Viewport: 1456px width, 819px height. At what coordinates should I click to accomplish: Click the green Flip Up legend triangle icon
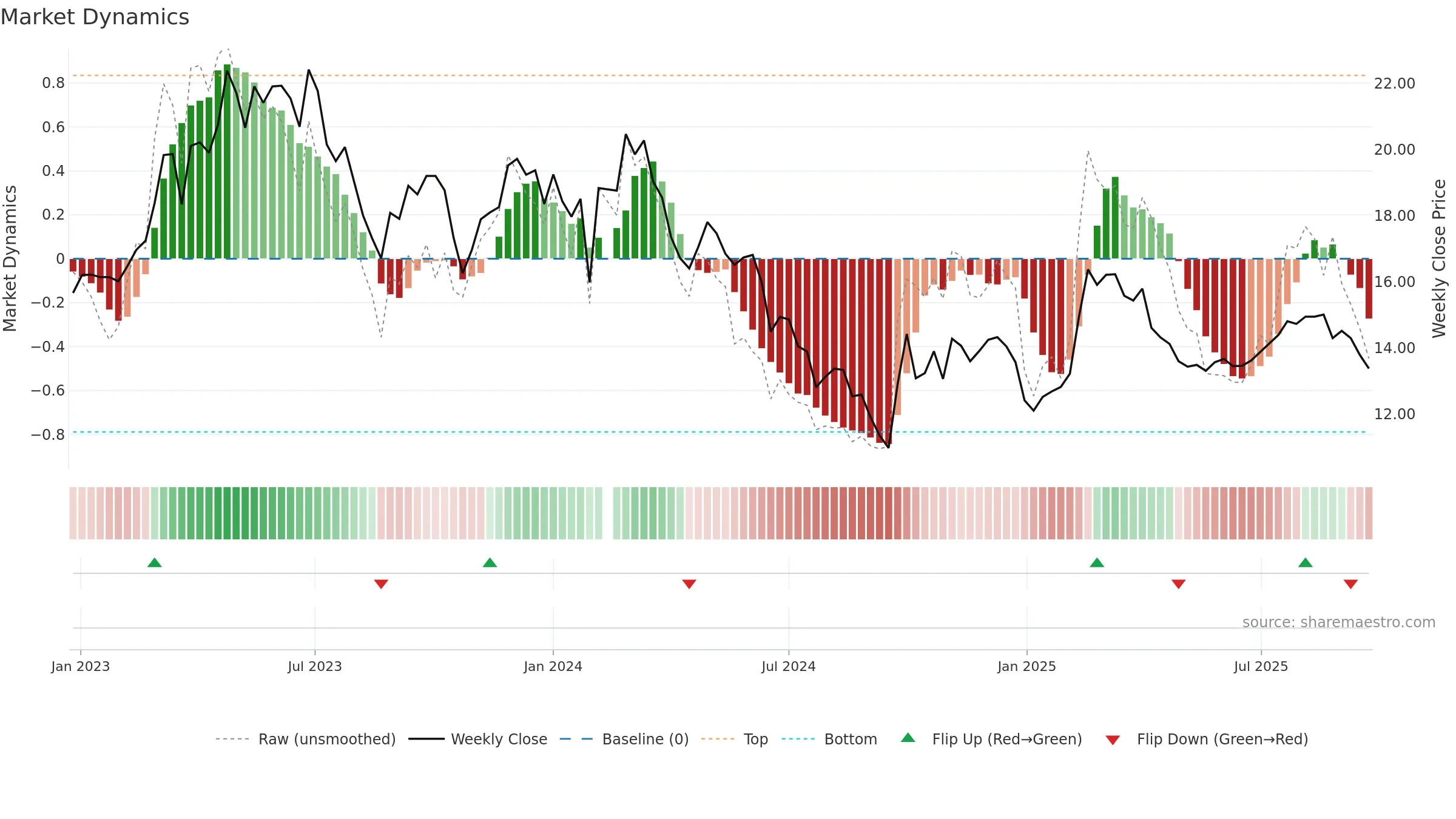[908, 738]
